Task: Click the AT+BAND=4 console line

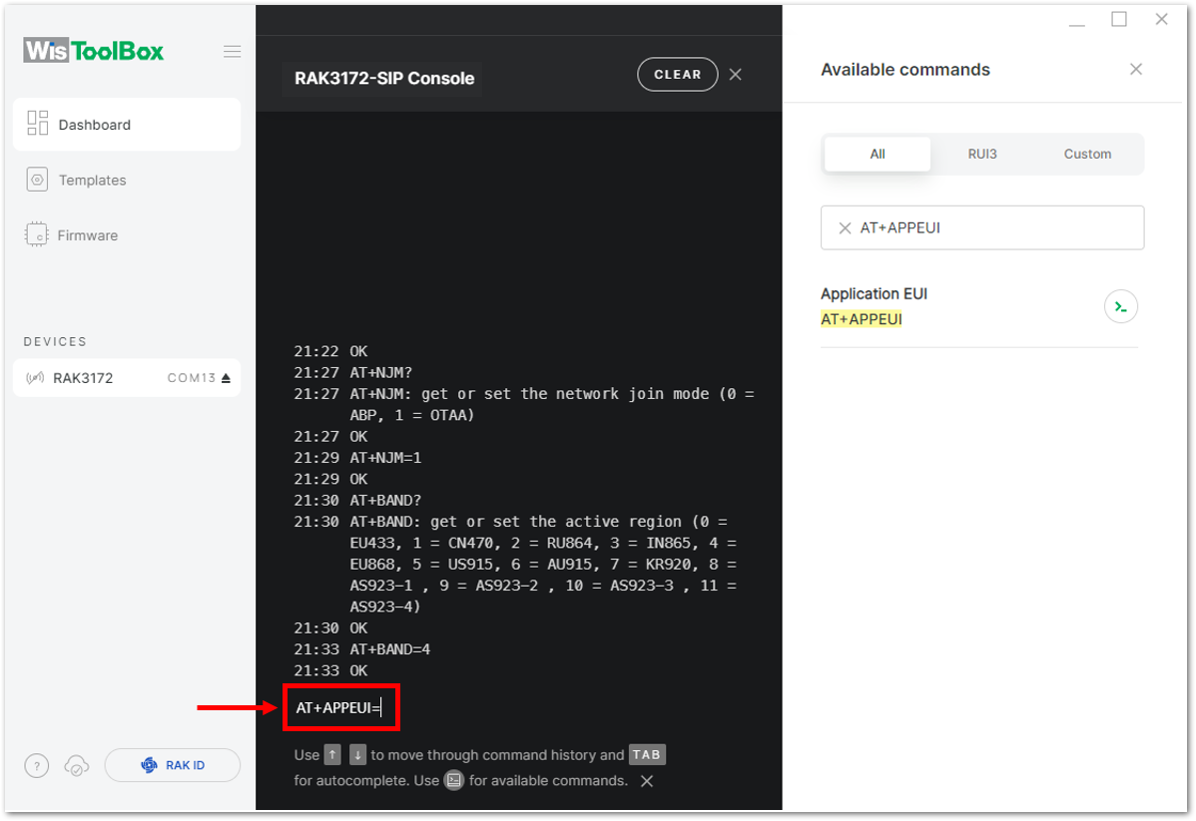Action: pos(391,649)
